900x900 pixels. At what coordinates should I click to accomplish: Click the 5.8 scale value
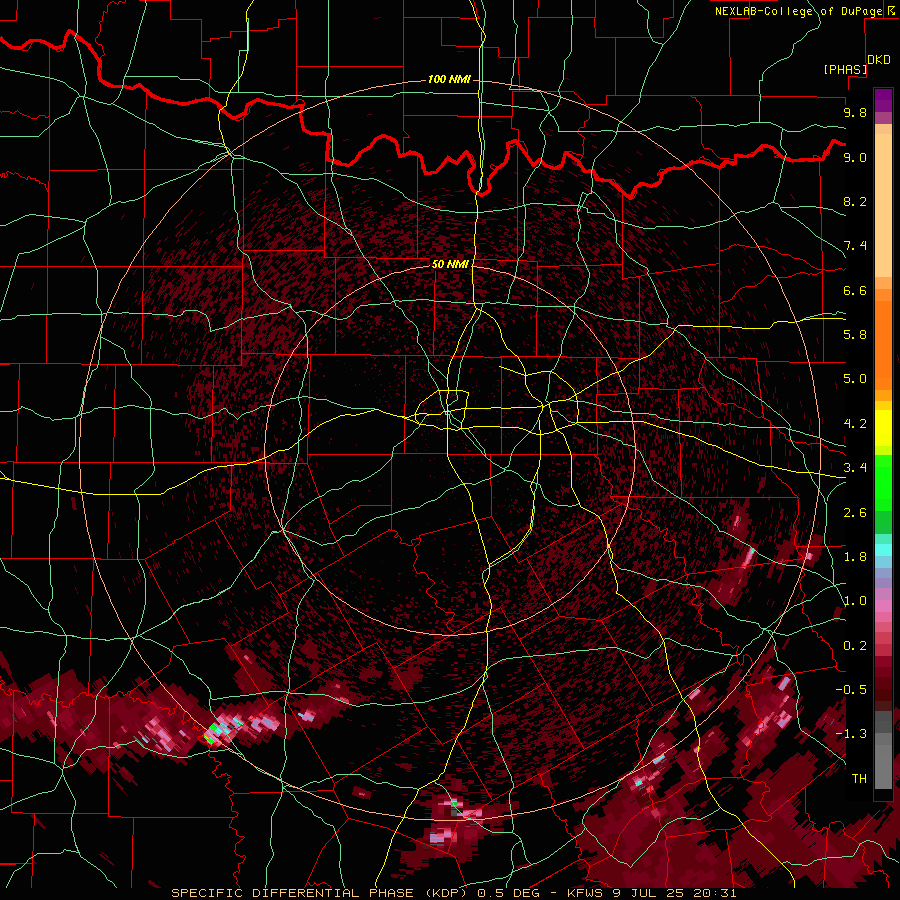click(855, 335)
